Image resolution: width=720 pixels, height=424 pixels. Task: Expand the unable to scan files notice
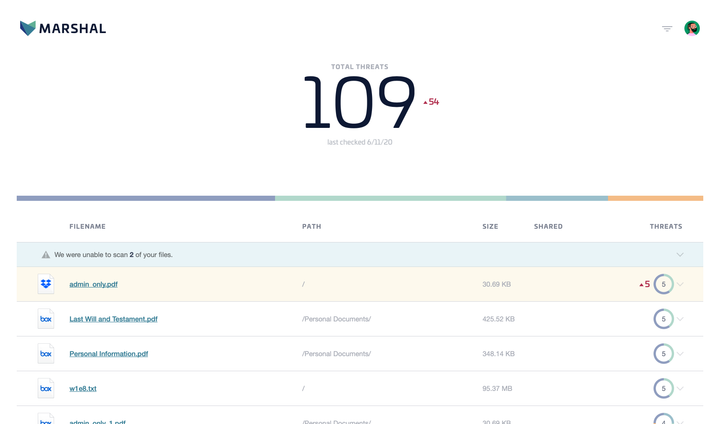[x=680, y=255]
